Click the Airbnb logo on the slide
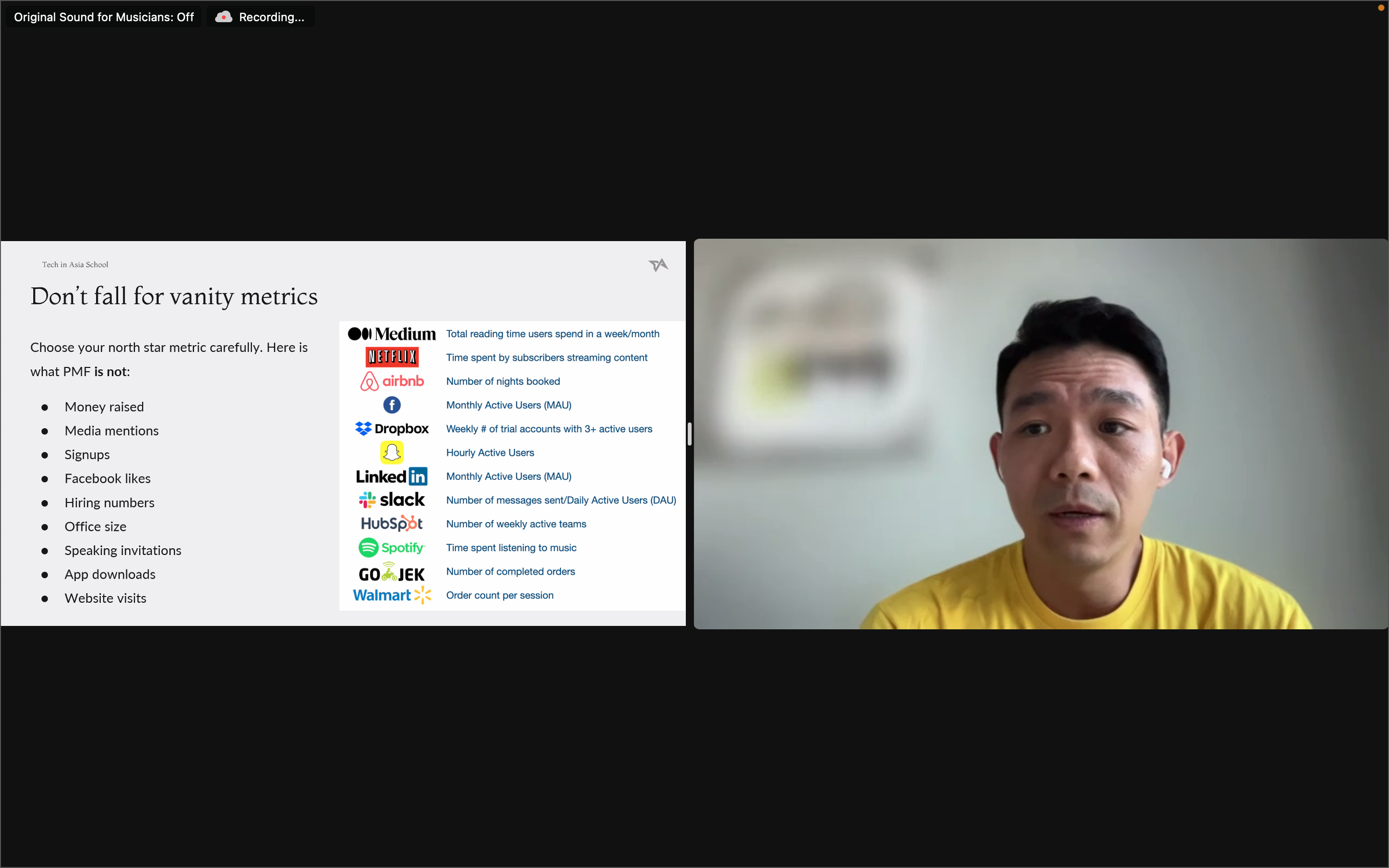The width and height of the screenshot is (1389, 868). pyautogui.click(x=392, y=381)
